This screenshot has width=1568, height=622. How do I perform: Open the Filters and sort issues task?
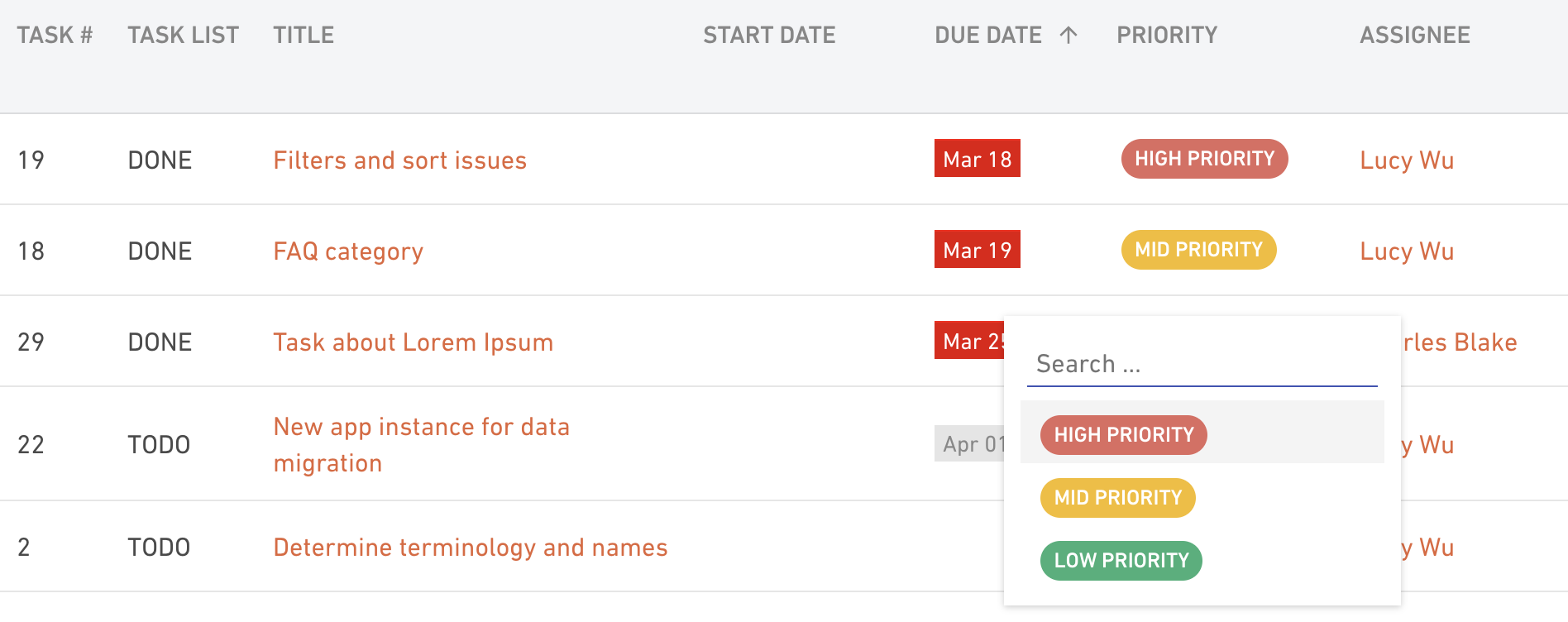(x=400, y=160)
